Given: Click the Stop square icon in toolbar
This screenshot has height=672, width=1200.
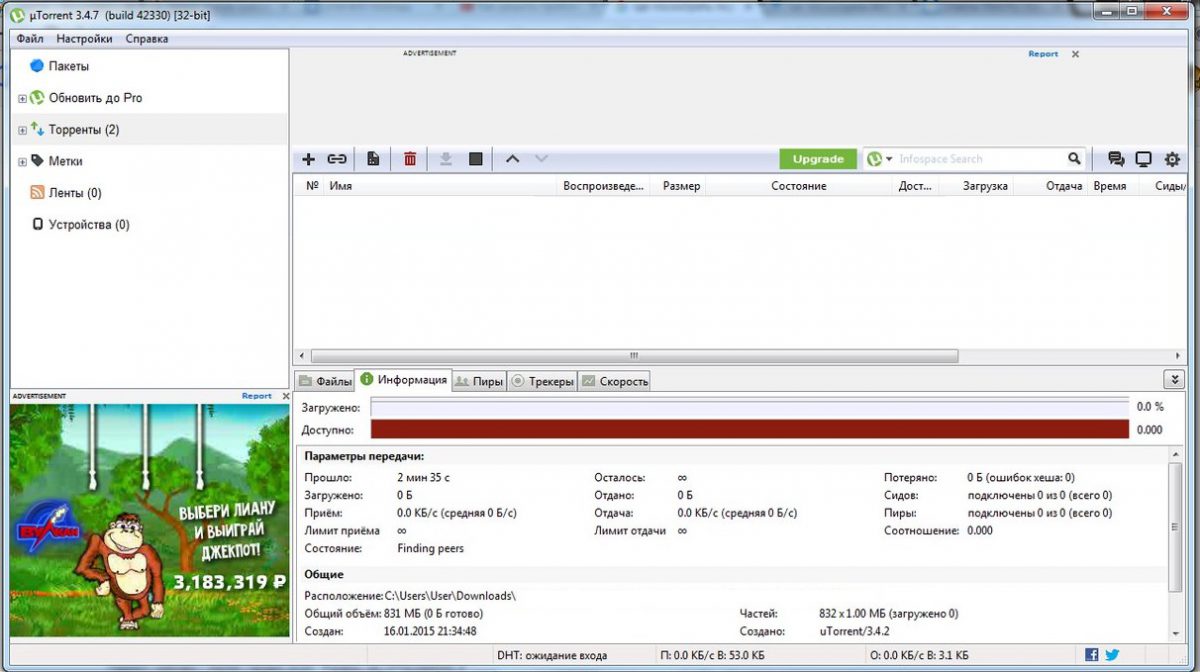Looking at the screenshot, I should coord(476,159).
